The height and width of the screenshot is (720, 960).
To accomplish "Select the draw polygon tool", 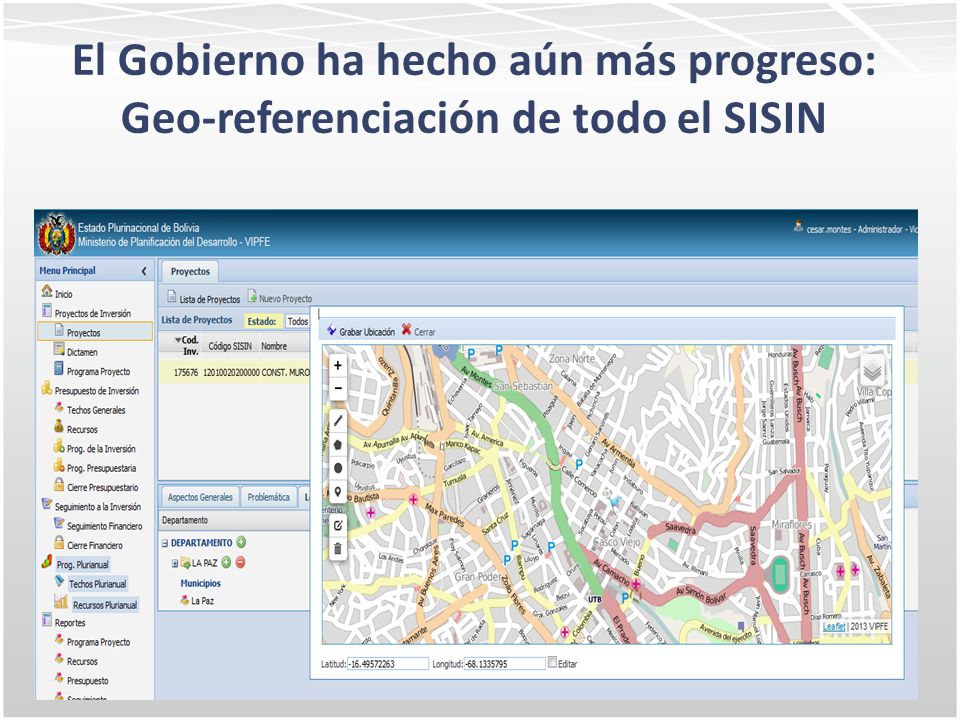I will (337, 444).
